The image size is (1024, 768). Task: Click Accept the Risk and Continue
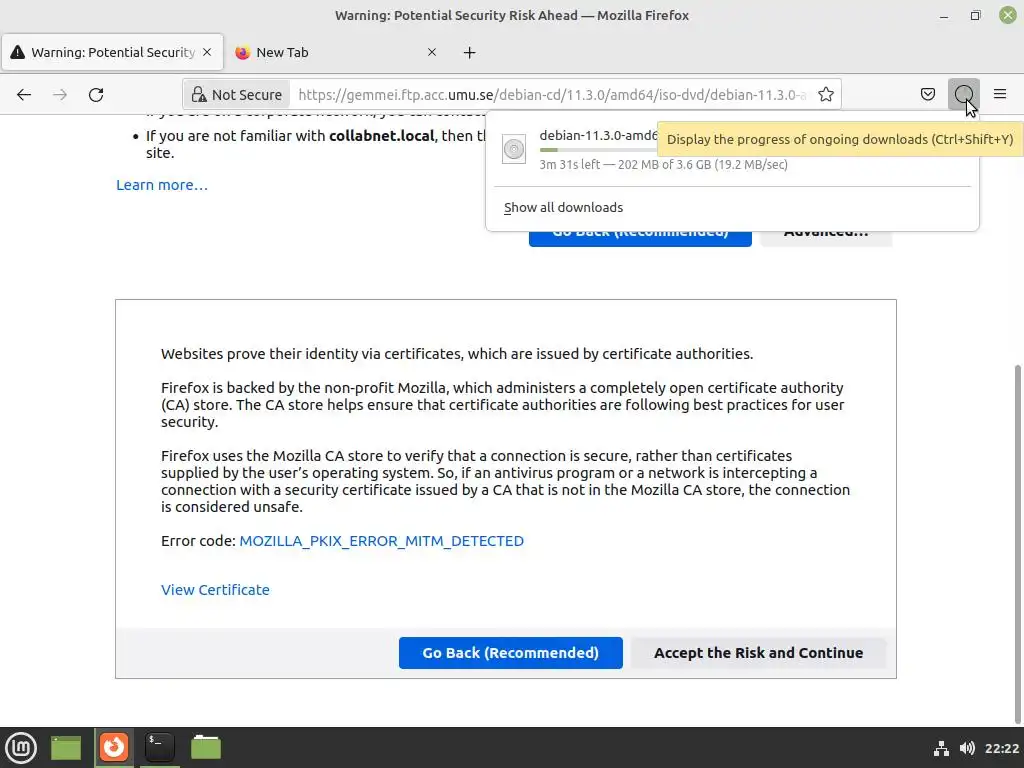pos(758,653)
